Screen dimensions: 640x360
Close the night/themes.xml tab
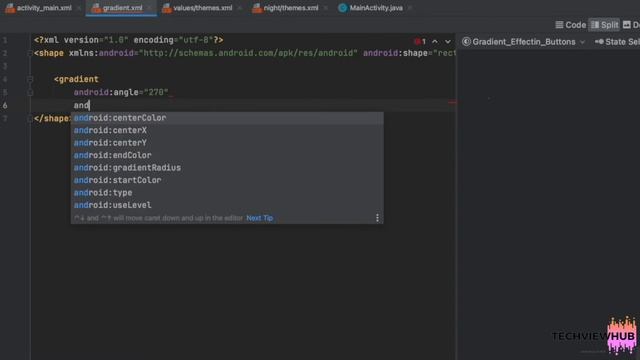click(326, 8)
